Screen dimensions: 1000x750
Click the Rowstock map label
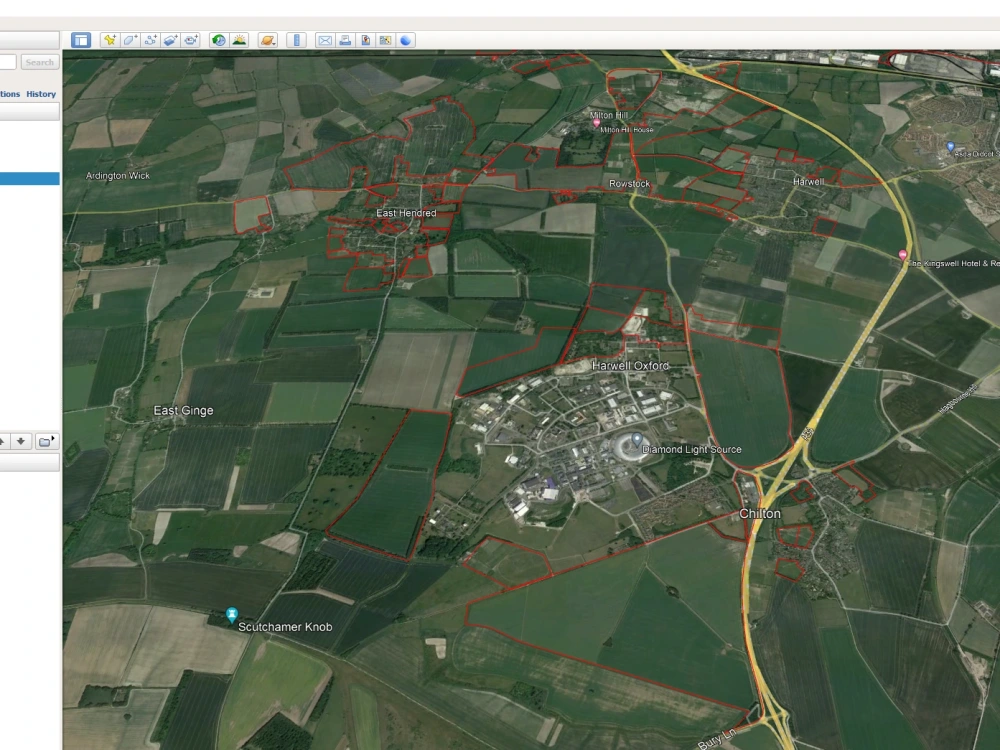[629, 184]
